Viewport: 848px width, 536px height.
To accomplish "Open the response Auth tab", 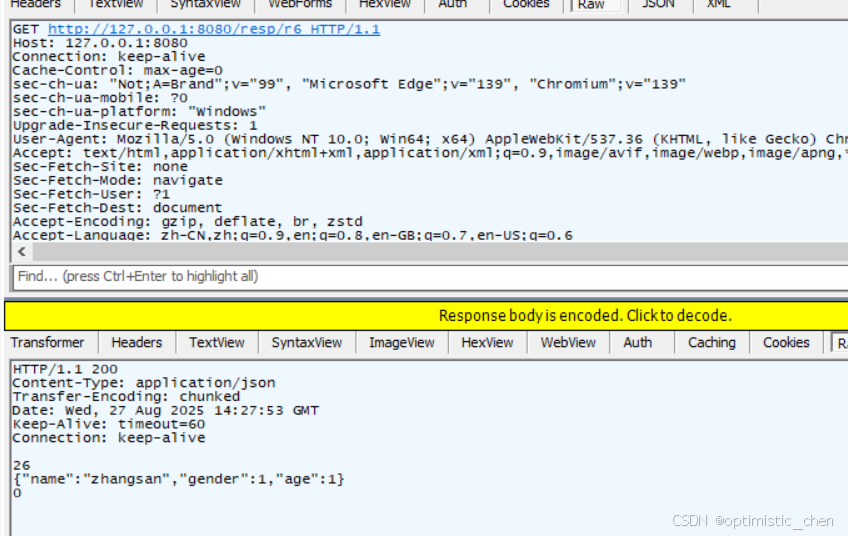I will click(x=638, y=343).
